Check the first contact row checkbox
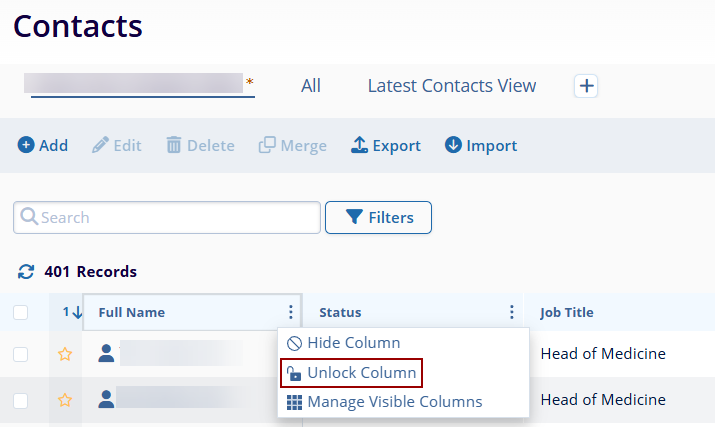Image resolution: width=715 pixels, height=427 pixels. (x=21, y=353)
